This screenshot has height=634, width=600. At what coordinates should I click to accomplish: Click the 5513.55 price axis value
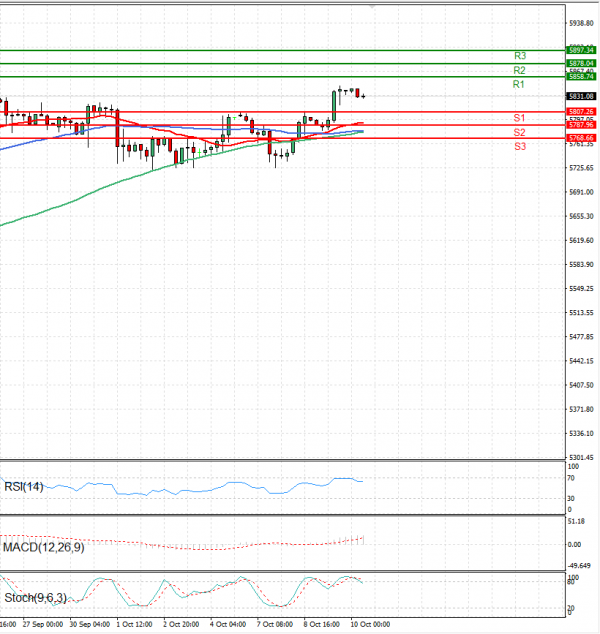click(x=581, y=313)
